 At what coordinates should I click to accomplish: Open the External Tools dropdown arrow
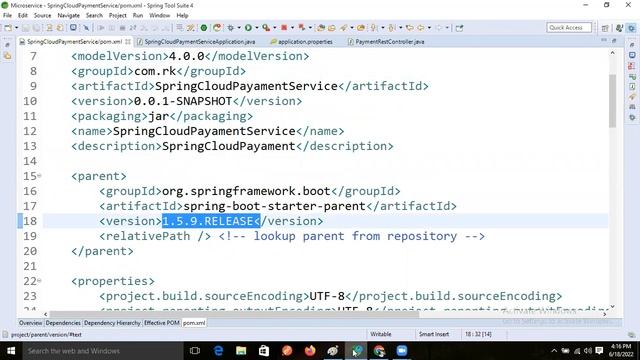(275, 28)
